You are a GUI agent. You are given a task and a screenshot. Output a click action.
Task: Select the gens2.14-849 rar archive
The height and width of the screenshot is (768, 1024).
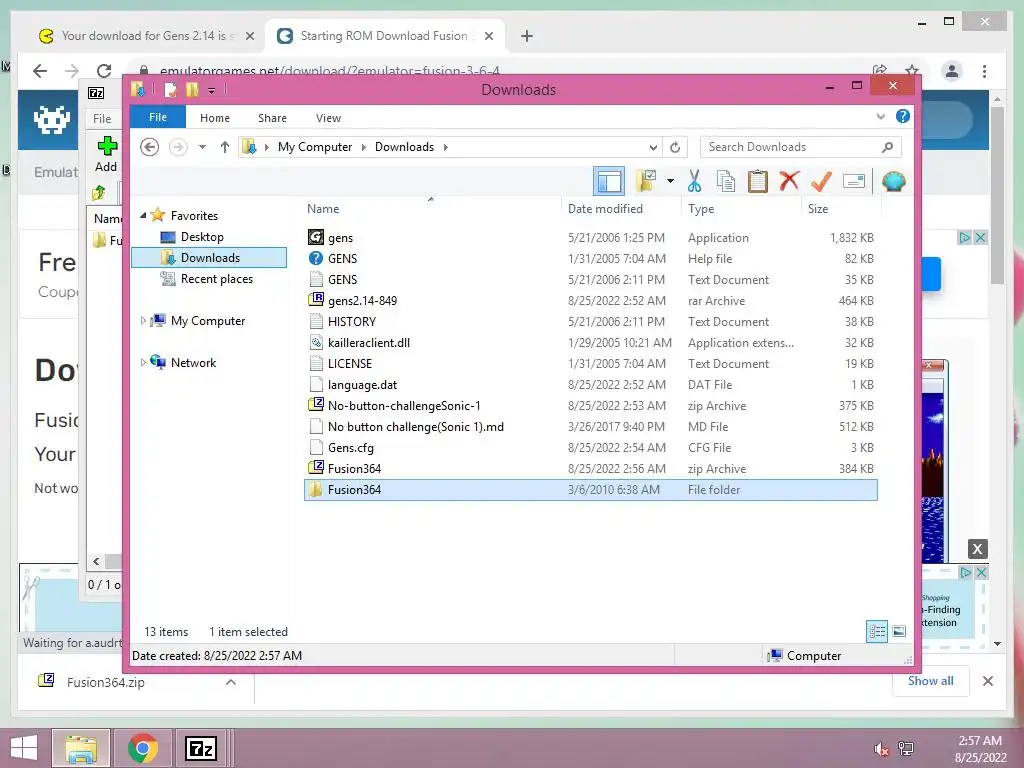click(590, 300)
